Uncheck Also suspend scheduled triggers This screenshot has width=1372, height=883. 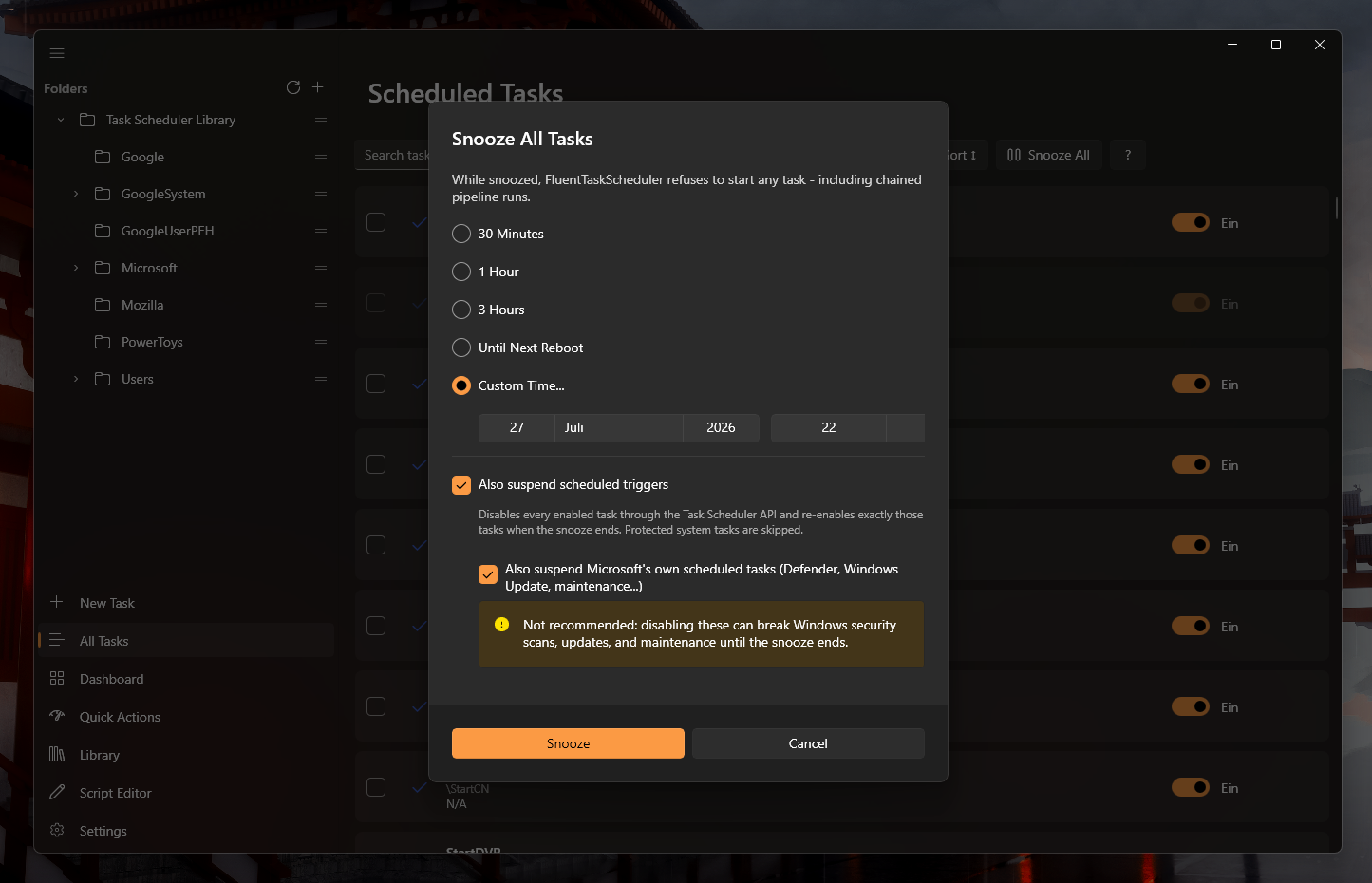[x=461, y=485]
